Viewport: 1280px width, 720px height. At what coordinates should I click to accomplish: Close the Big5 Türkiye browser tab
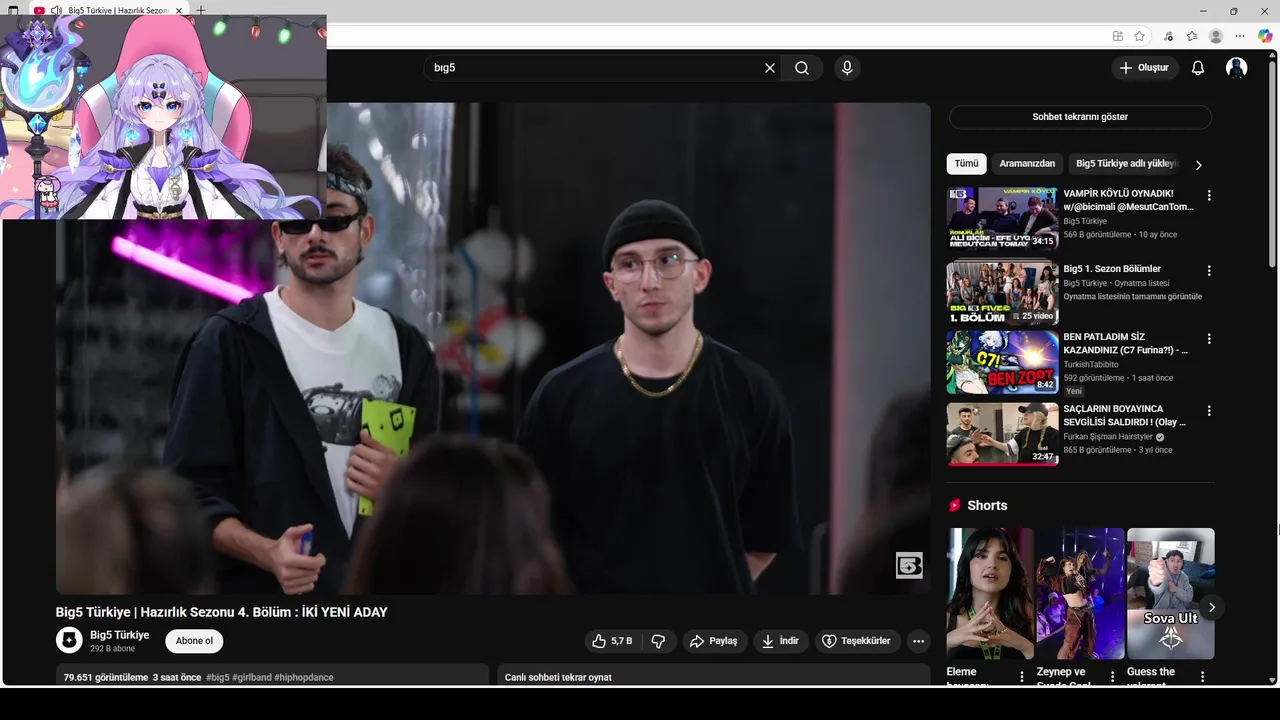point(180,11)
